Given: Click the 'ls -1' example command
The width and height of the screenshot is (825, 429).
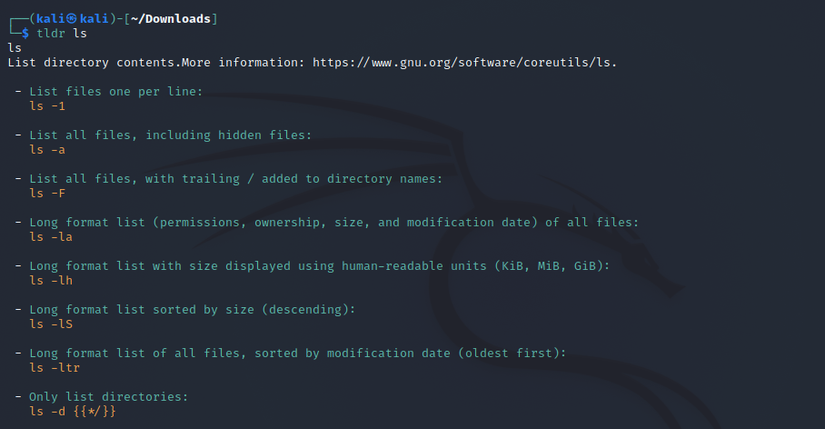Looking at the screenshot, I should pyautogui.click(x=47, y=106).
